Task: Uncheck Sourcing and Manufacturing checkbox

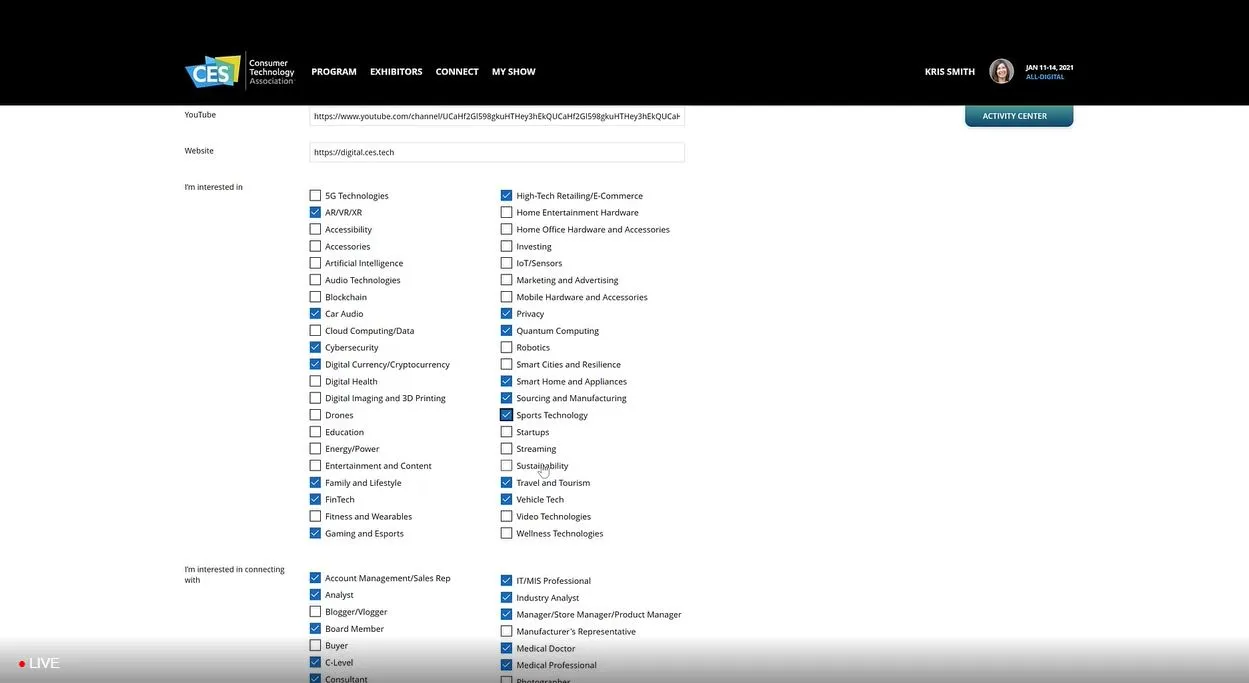Action: point(506,398)
